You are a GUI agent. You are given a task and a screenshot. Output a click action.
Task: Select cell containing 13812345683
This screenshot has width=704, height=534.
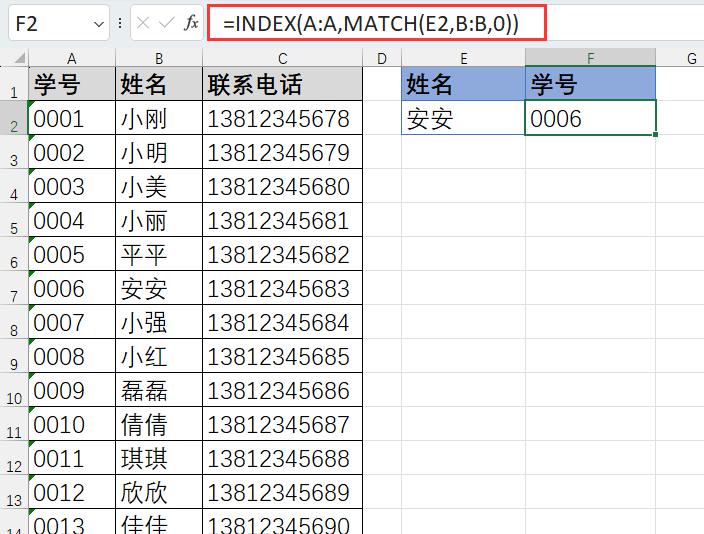282,288
